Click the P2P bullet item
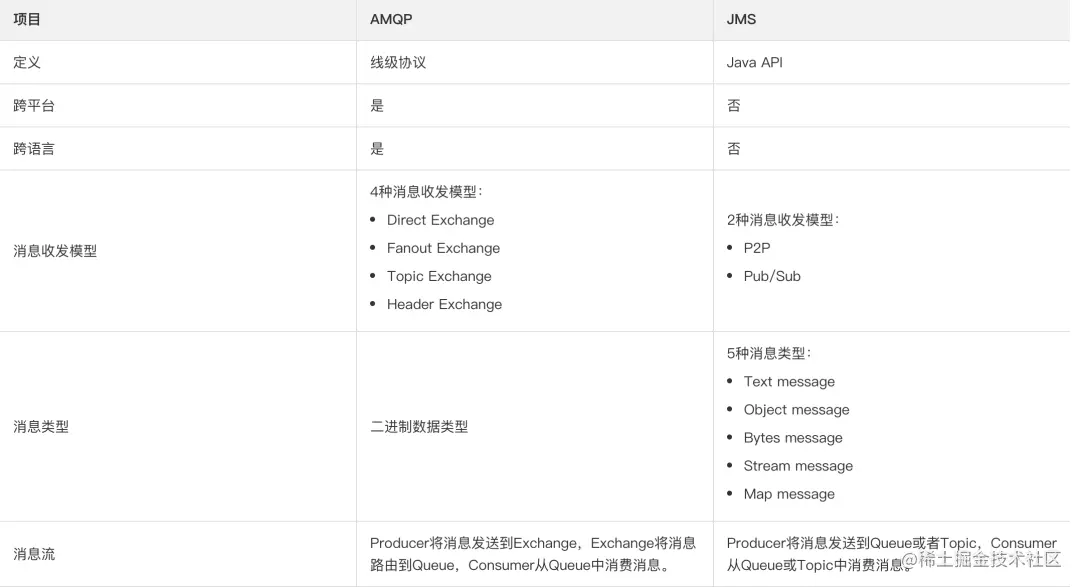 pos(757,248)
